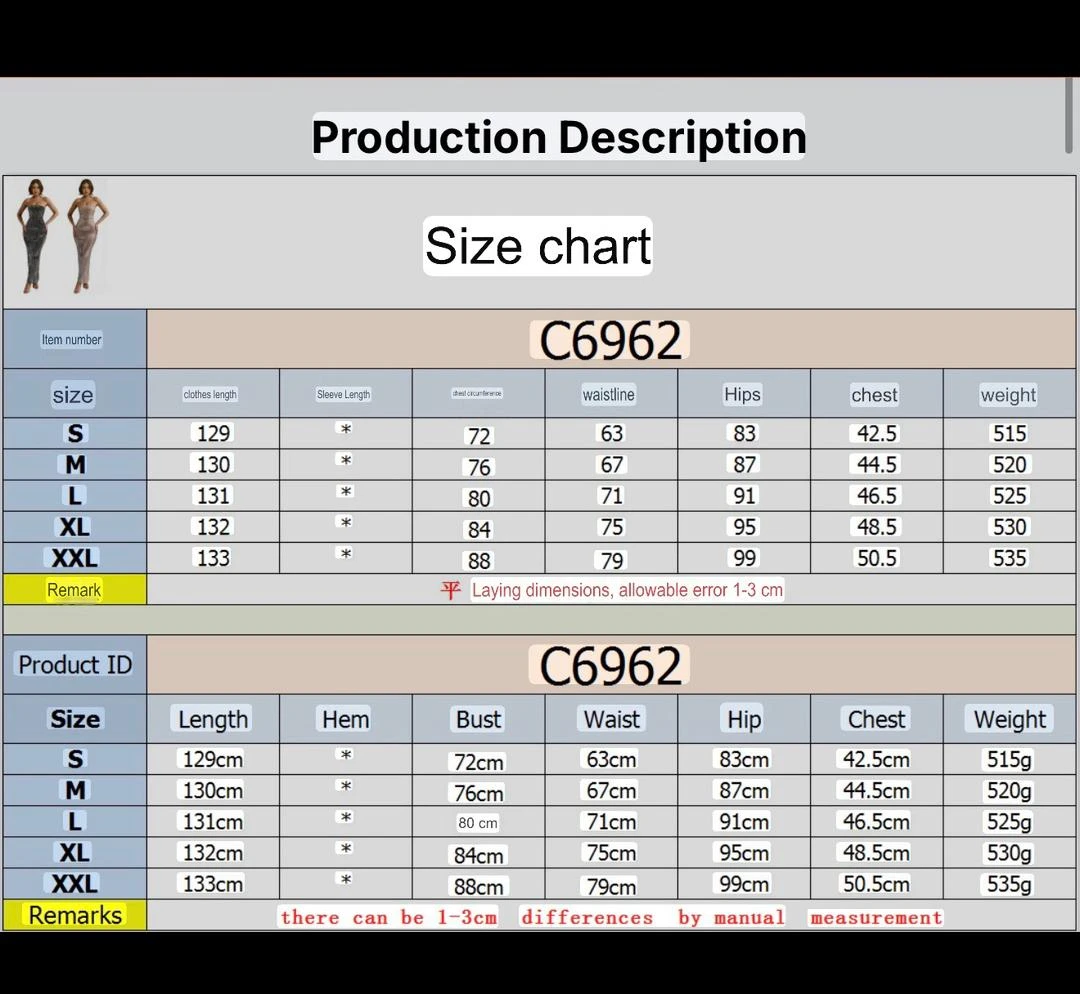Click the Hem column header
Image resolution: width=1080 pixels, height=994 pixels.
point(344,719)
